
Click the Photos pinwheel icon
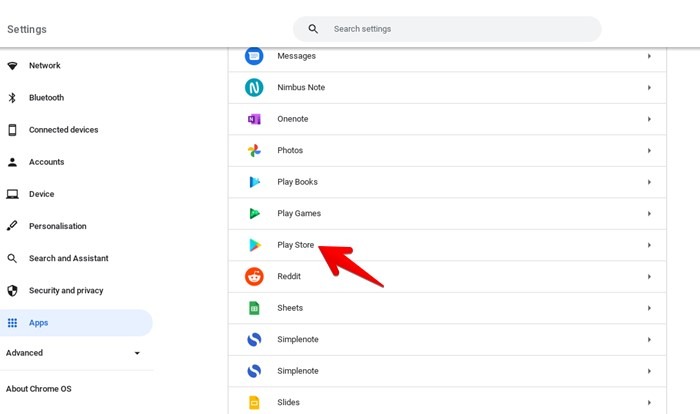254,151
